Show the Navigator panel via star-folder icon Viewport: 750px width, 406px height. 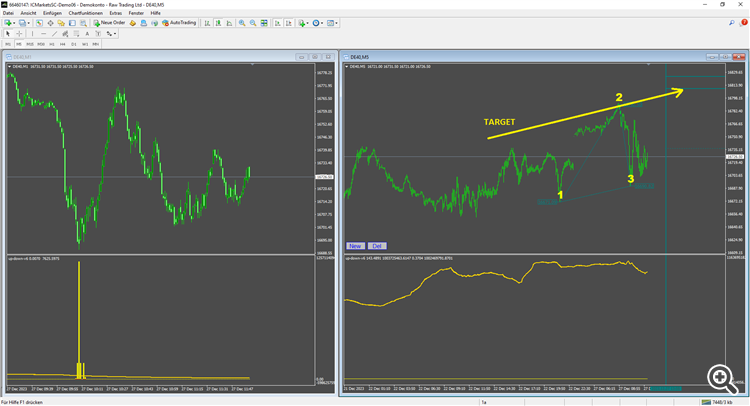coord(61,23)
